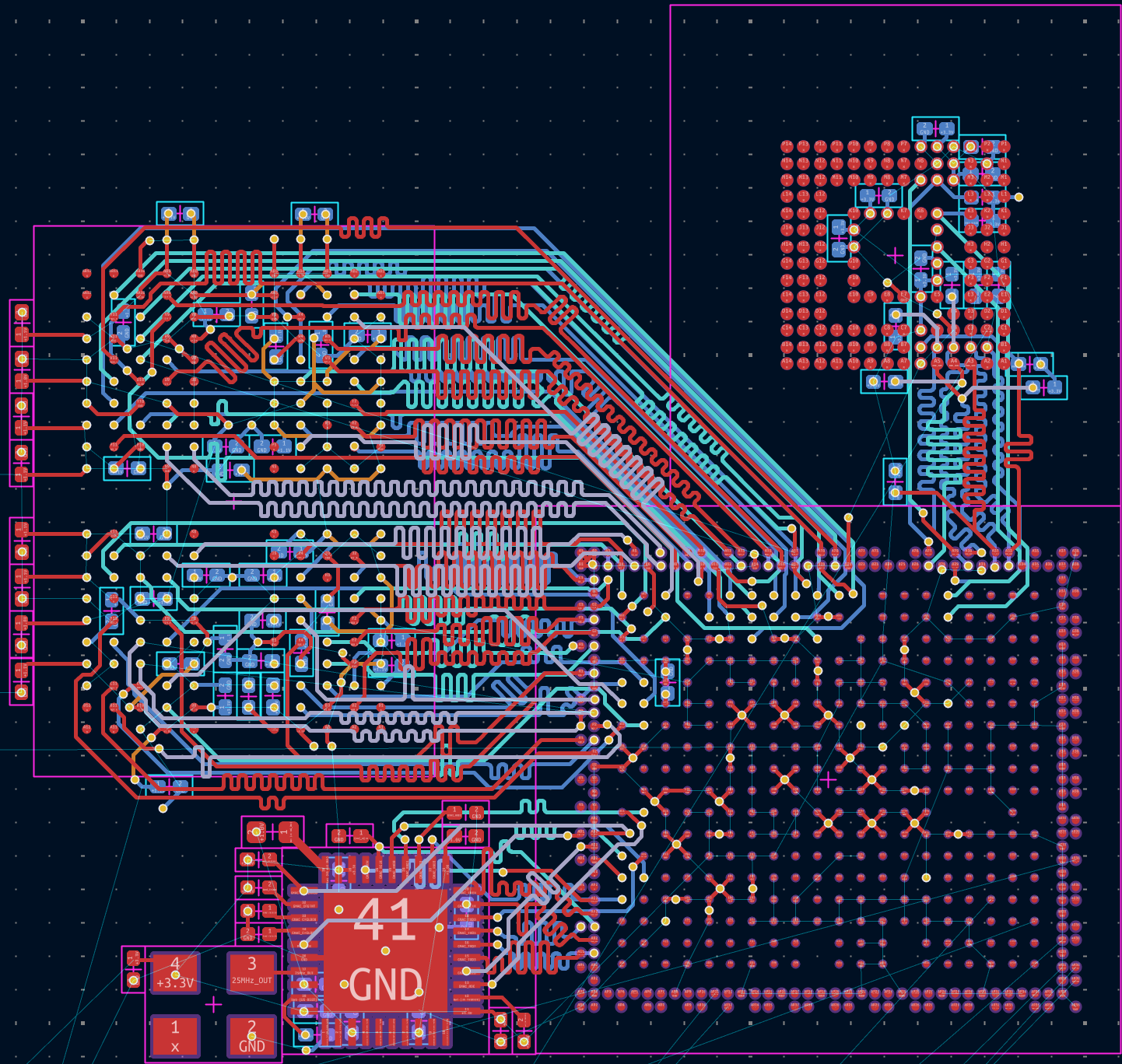
Task: Select the yellow via next to BGA pad L1
Action: click(1019, 197)
